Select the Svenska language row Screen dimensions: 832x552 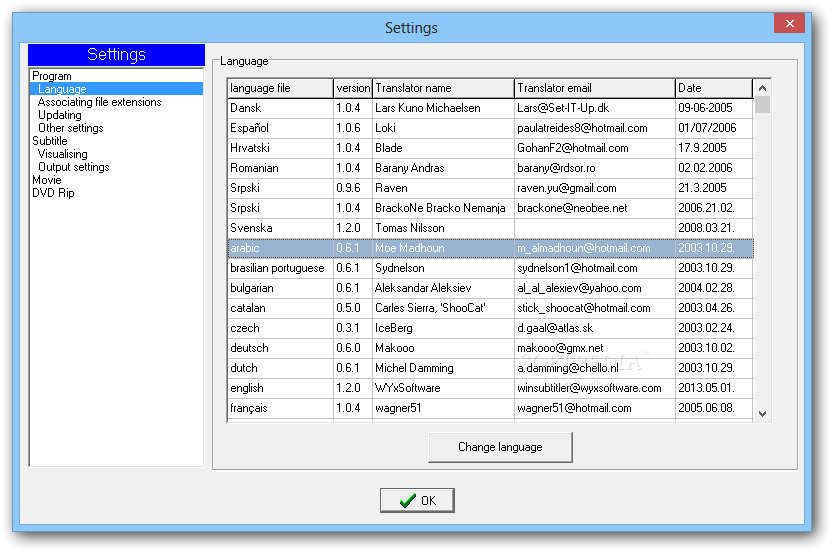point(490,228)
